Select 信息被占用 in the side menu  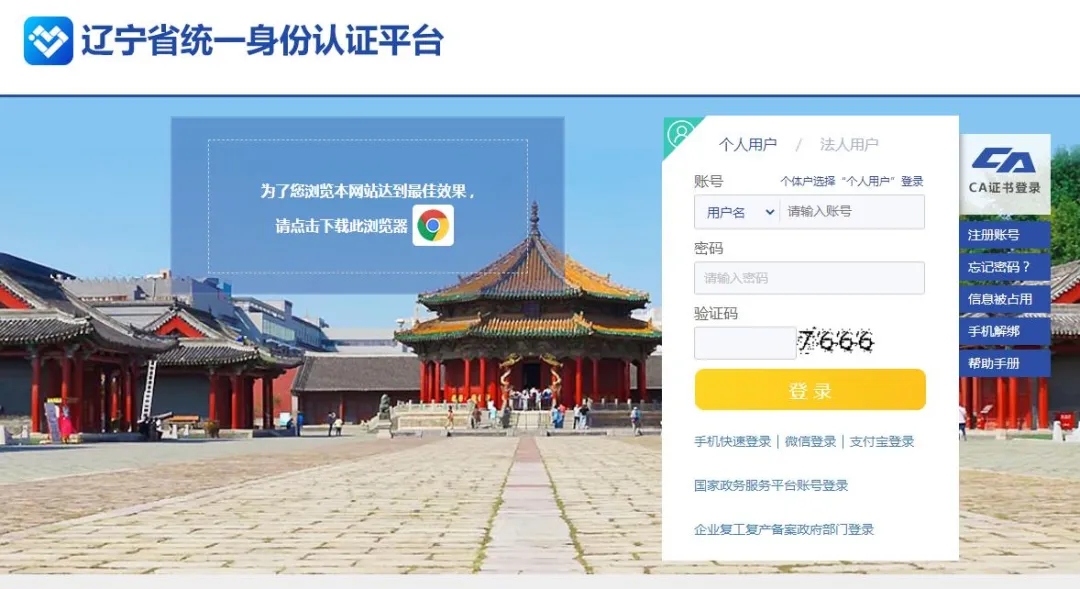[x=1005, y=299]
